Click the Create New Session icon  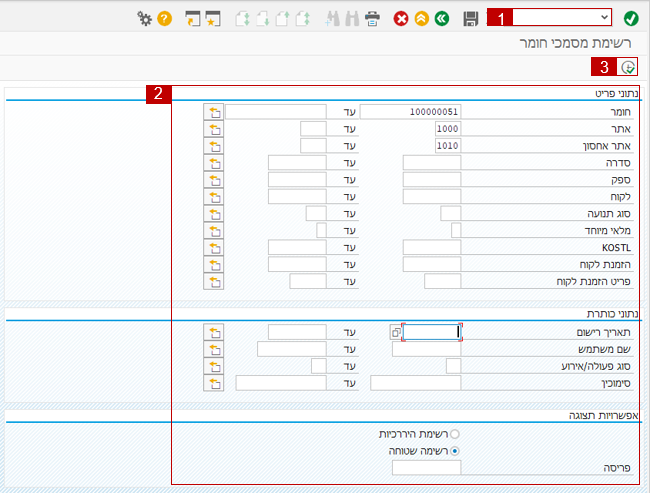click(x=193, y=19)
